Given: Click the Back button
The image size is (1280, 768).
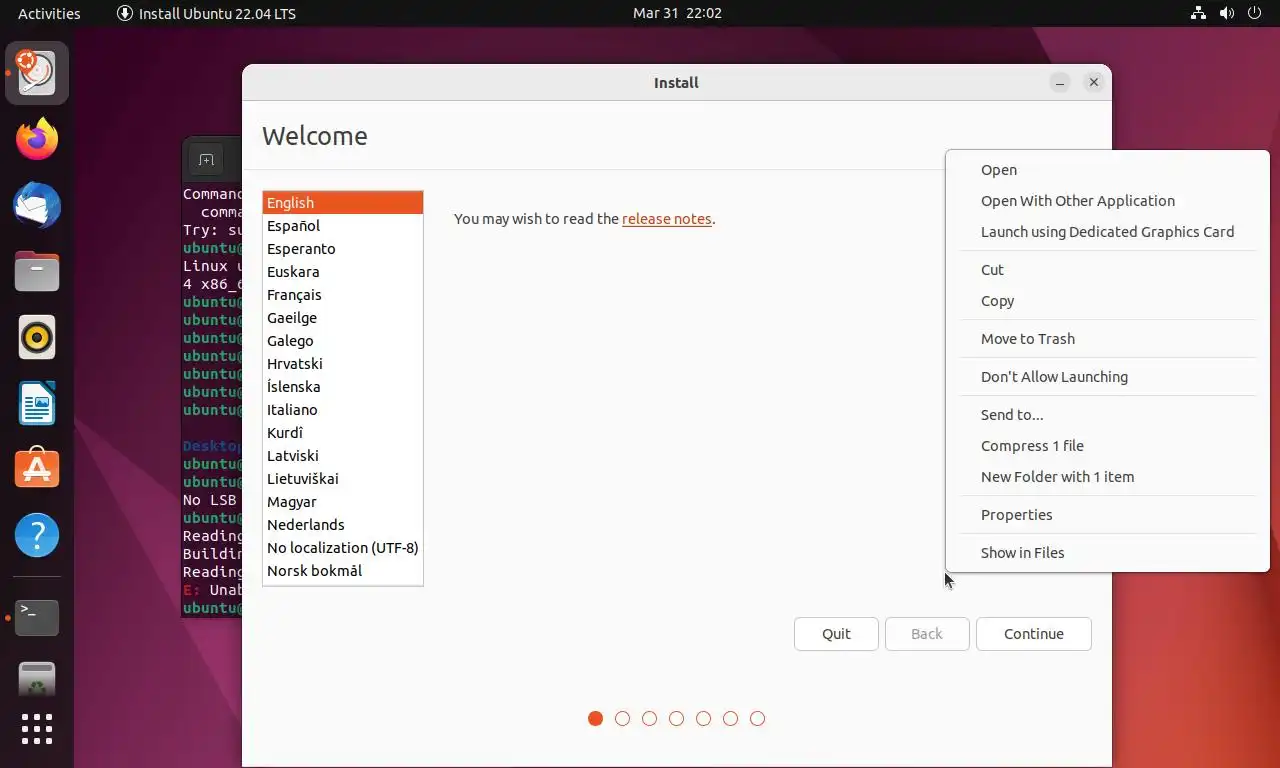Looking at the screenshot, I should point(927,634).
